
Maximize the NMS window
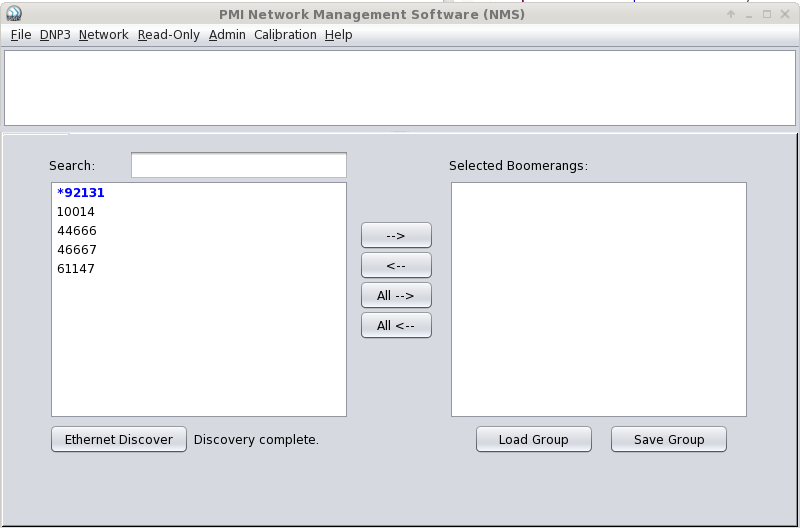tap(767, 14)
